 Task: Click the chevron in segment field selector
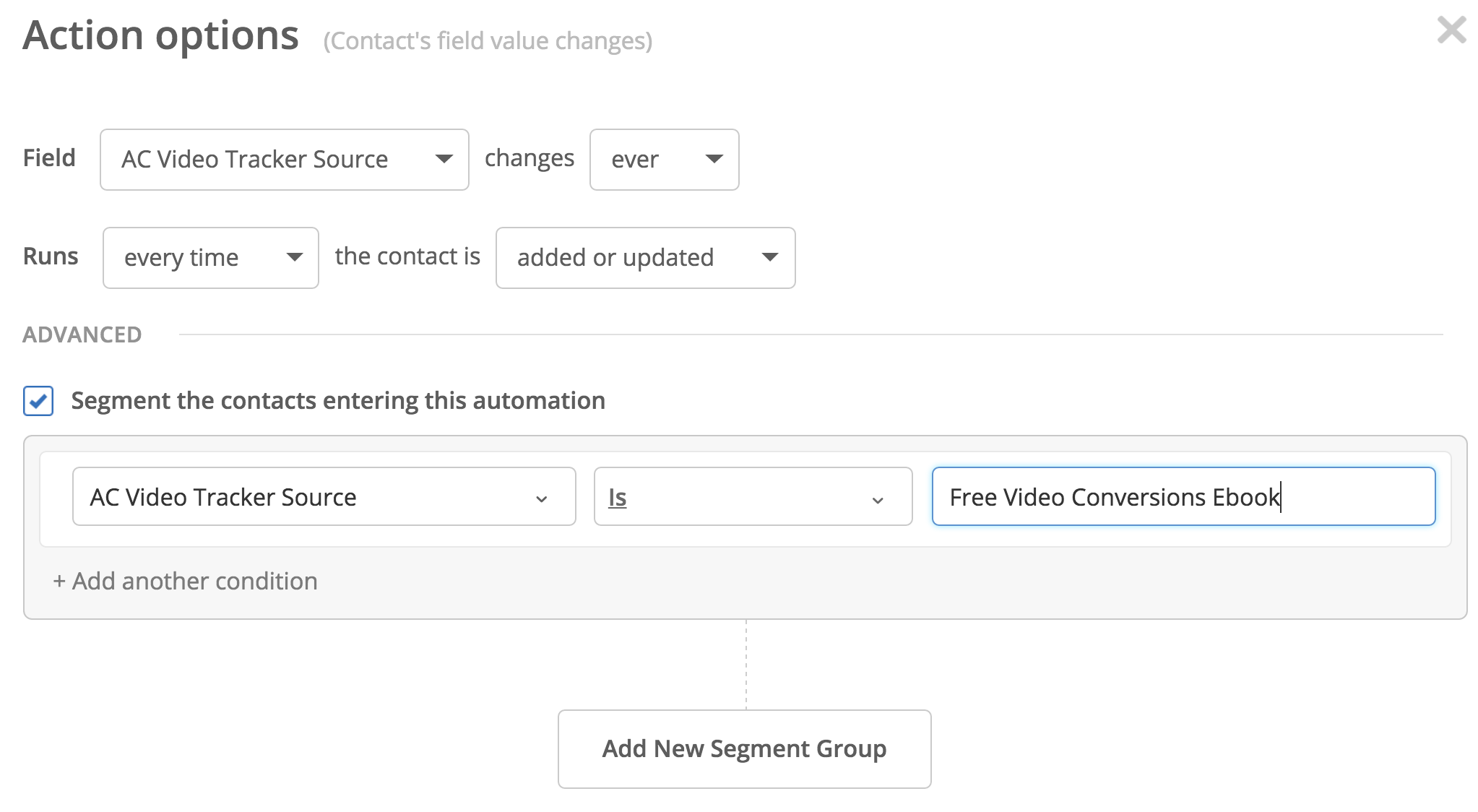pyautogui.click(x=541, y=499)
